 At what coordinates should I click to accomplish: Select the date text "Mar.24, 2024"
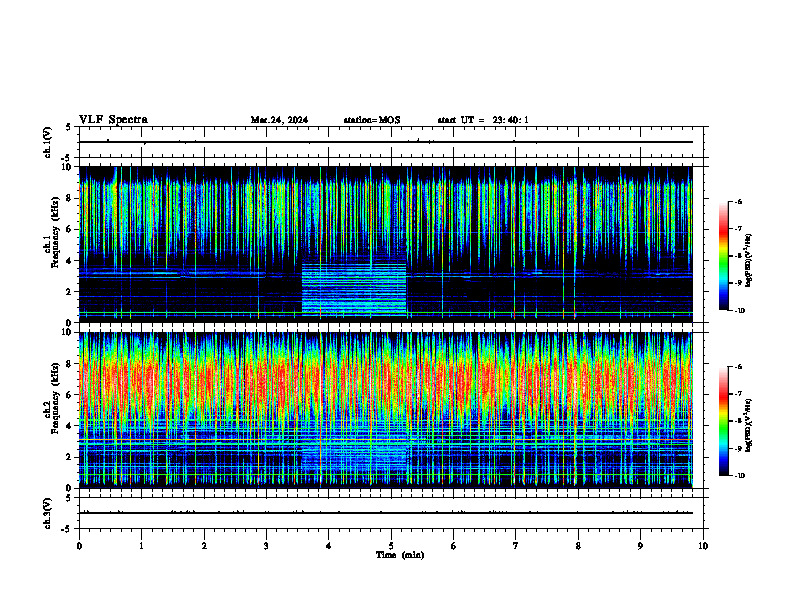tap(279, 120)
